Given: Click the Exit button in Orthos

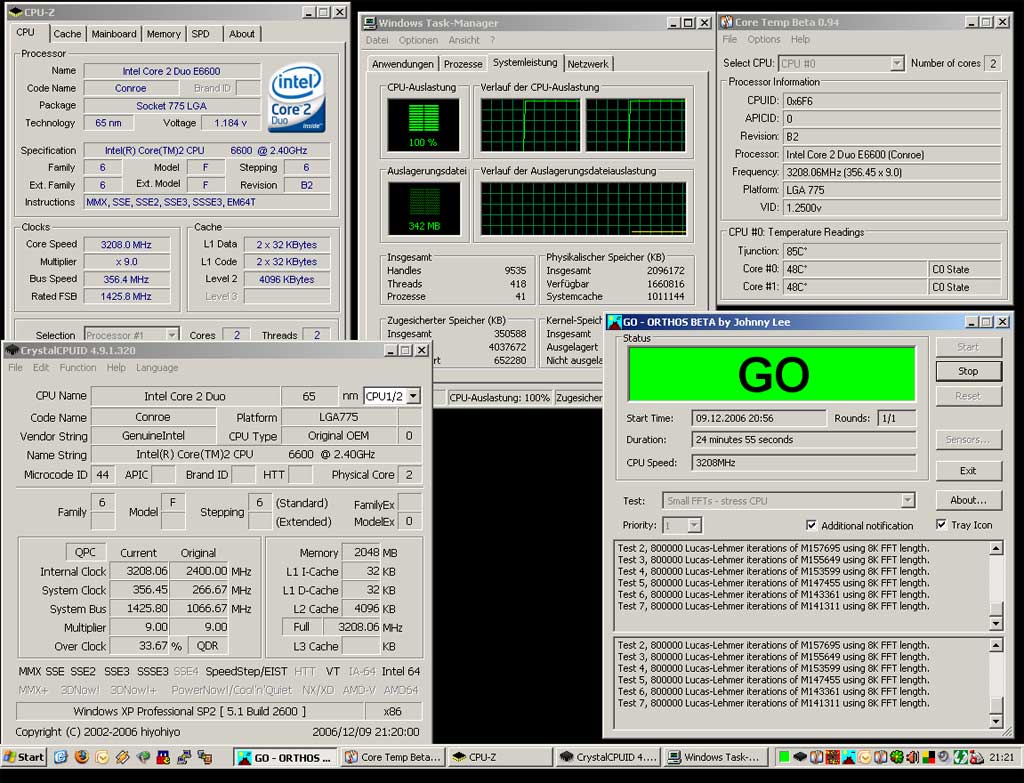Looking at the screenshot, I should coord(968,470).
